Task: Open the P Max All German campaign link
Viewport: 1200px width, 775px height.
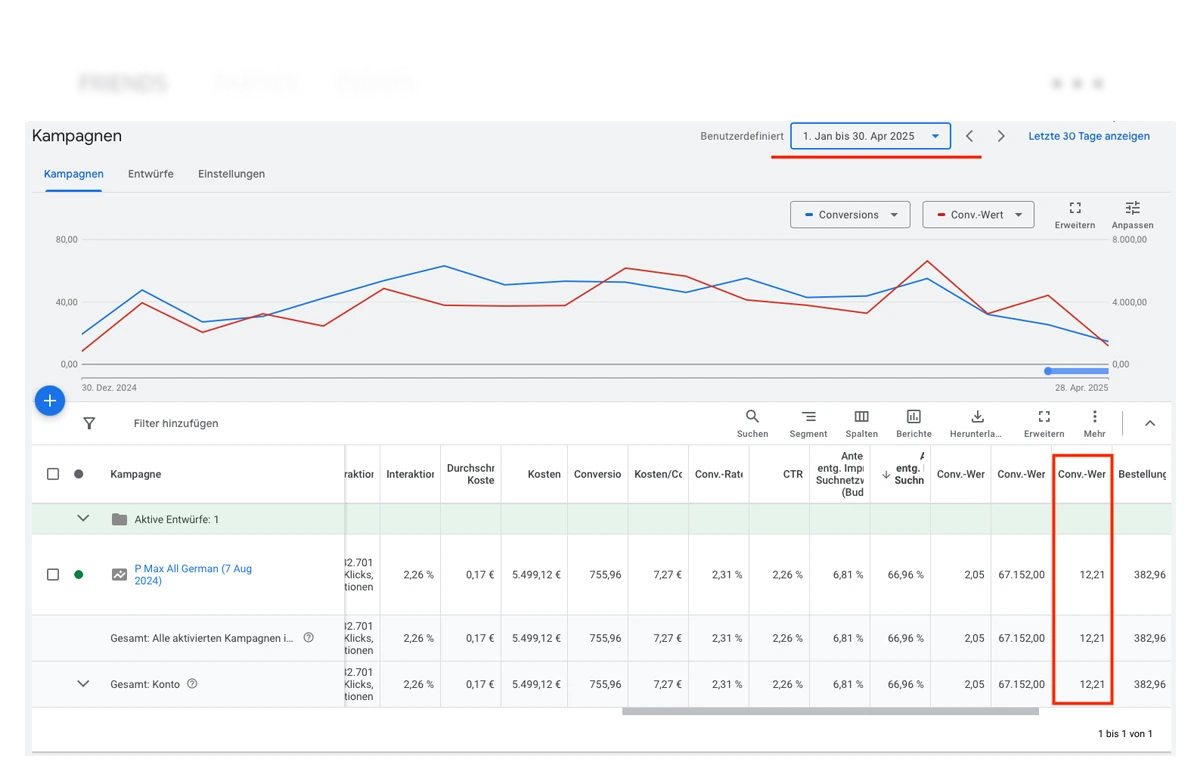Action: point(193,575)
